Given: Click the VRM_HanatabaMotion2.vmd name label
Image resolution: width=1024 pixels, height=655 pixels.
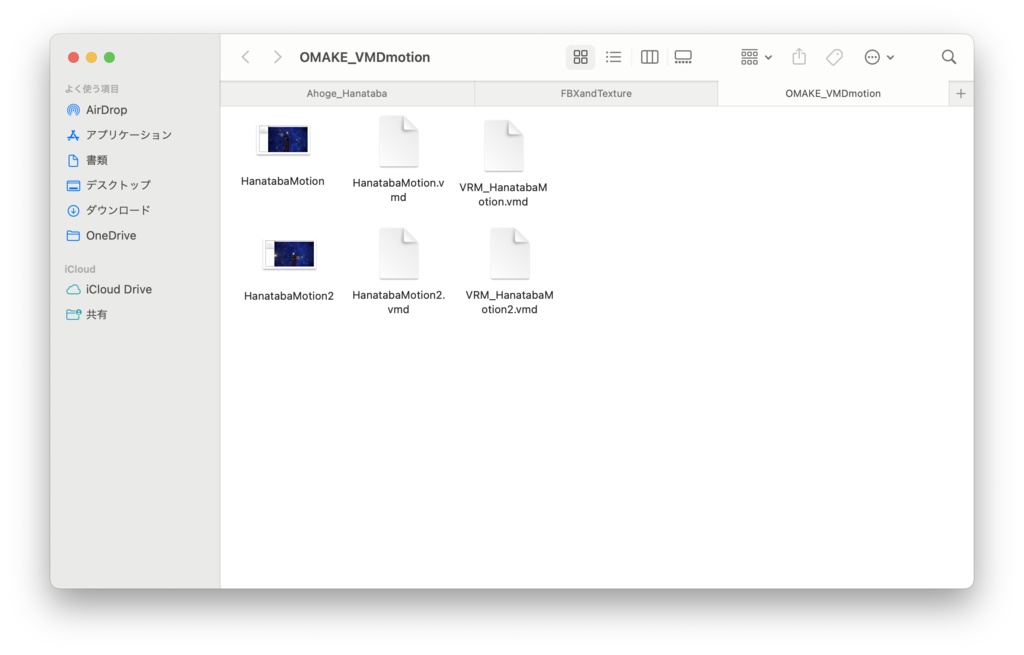Looking at the screenshot, I should pyautogui.click(x=509, y=302).
